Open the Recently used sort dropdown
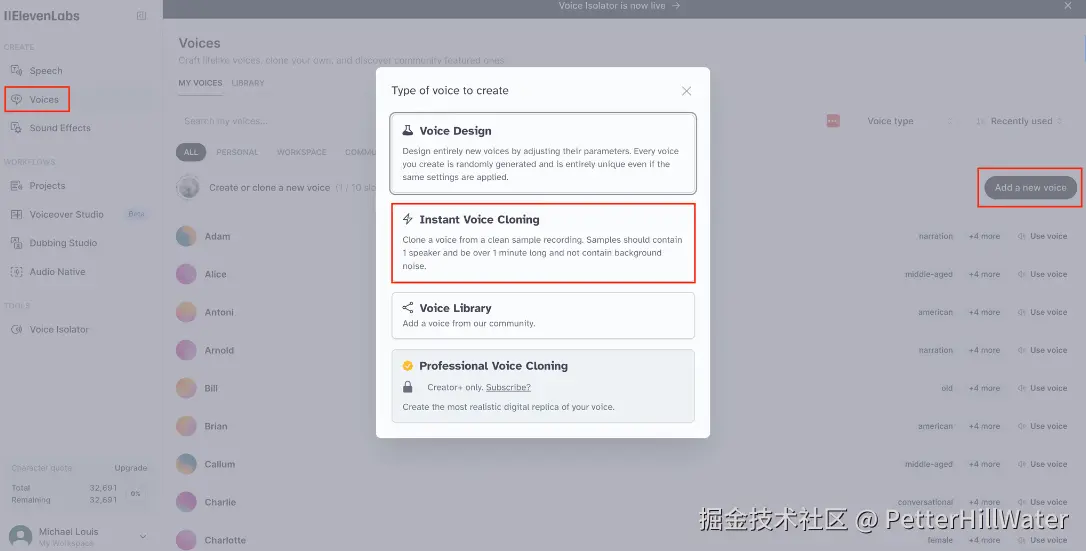The height and width of the screenshot is (551, 1086). coord(1020,121)
